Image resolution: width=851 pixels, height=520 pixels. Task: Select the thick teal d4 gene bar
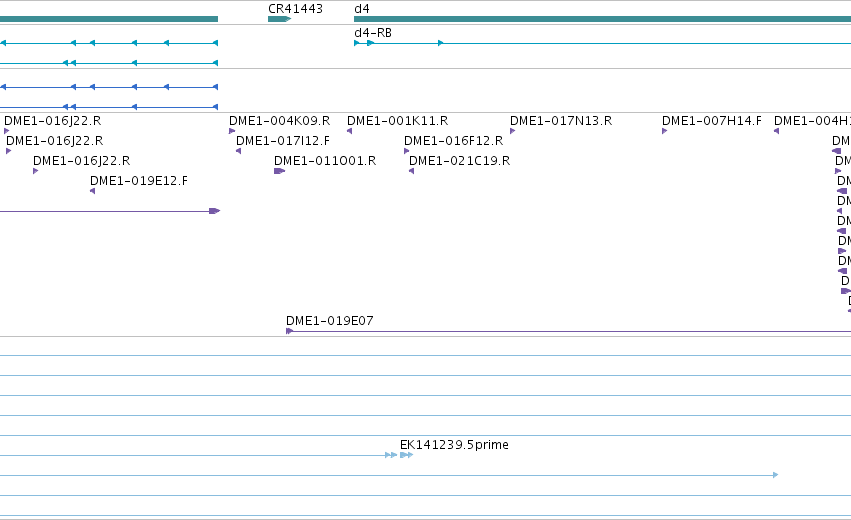pos(602,19)
